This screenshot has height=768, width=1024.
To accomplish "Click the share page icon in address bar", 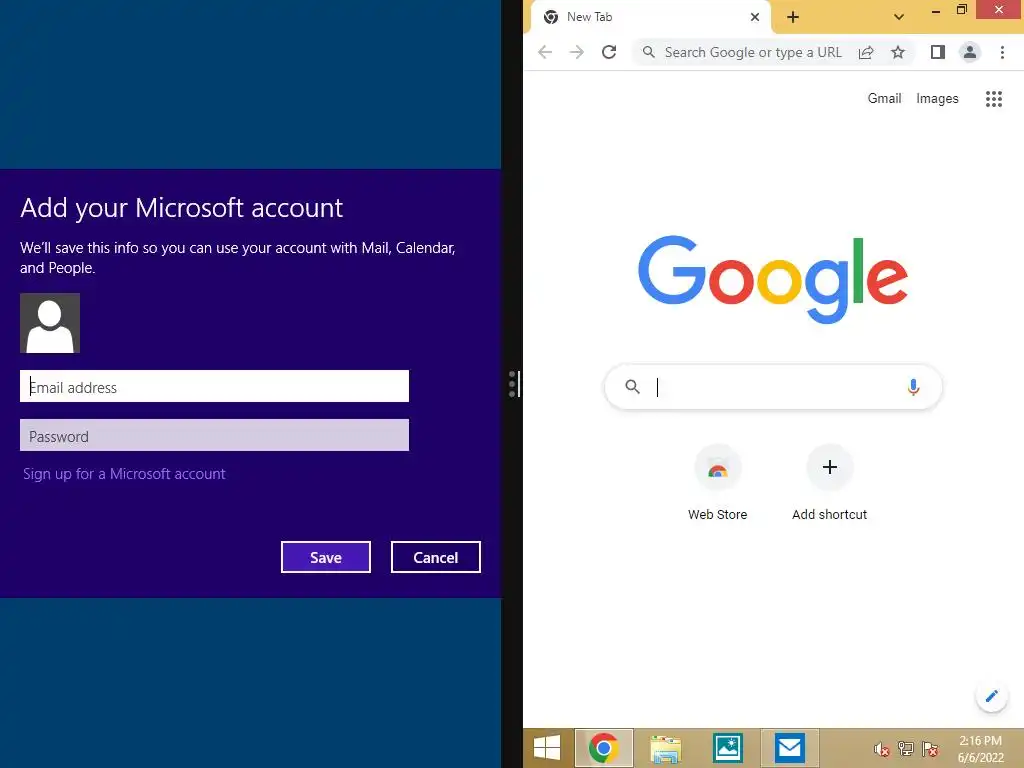I will 866,52.
